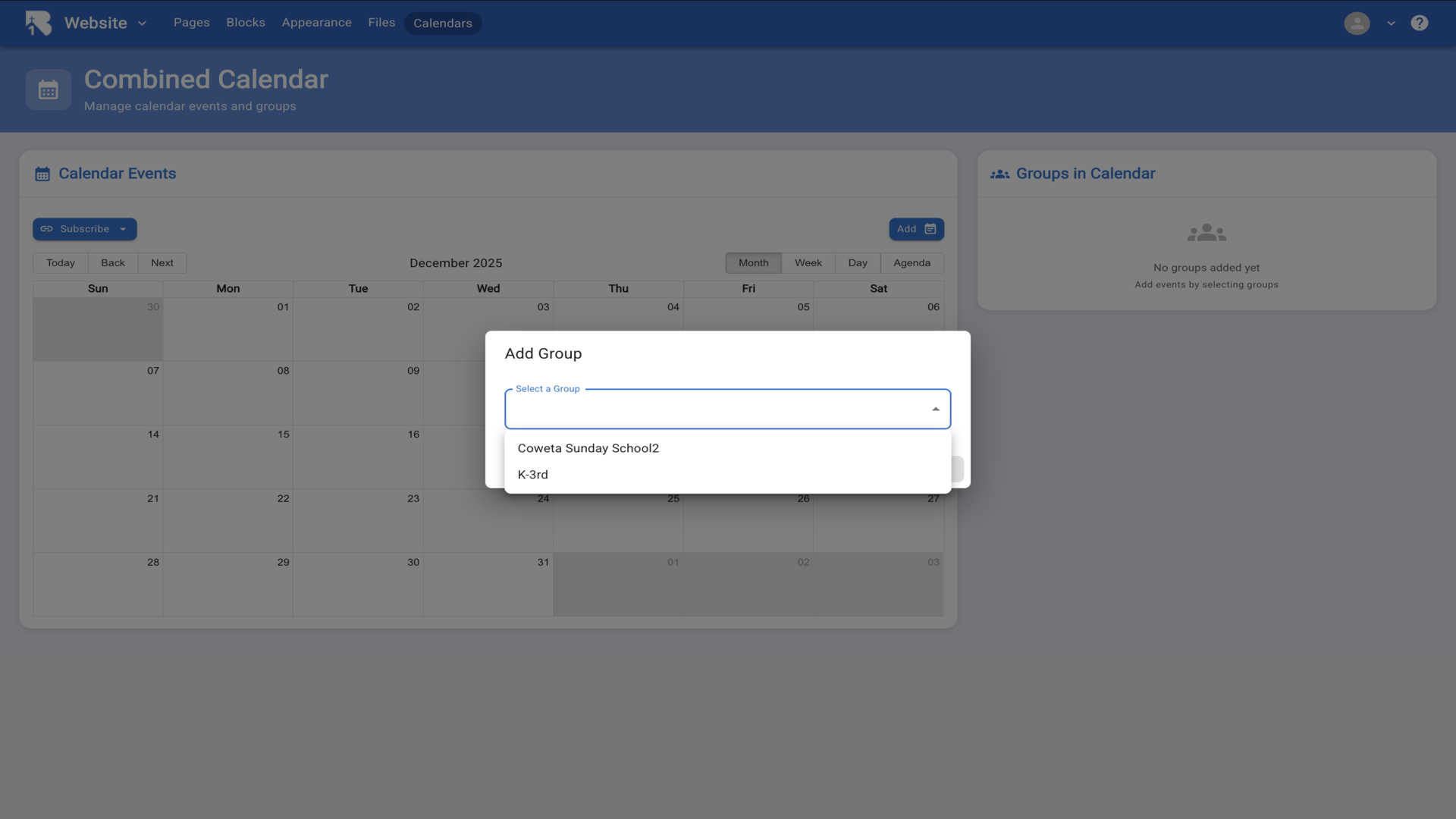Click the user avatar icon
The image size is (1456, 819).
click(1357, 23)
